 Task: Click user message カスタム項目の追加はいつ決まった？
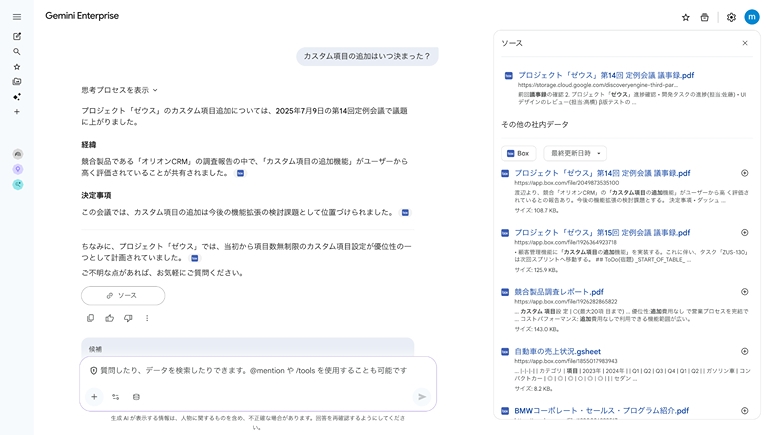click(x=367, y=56)
